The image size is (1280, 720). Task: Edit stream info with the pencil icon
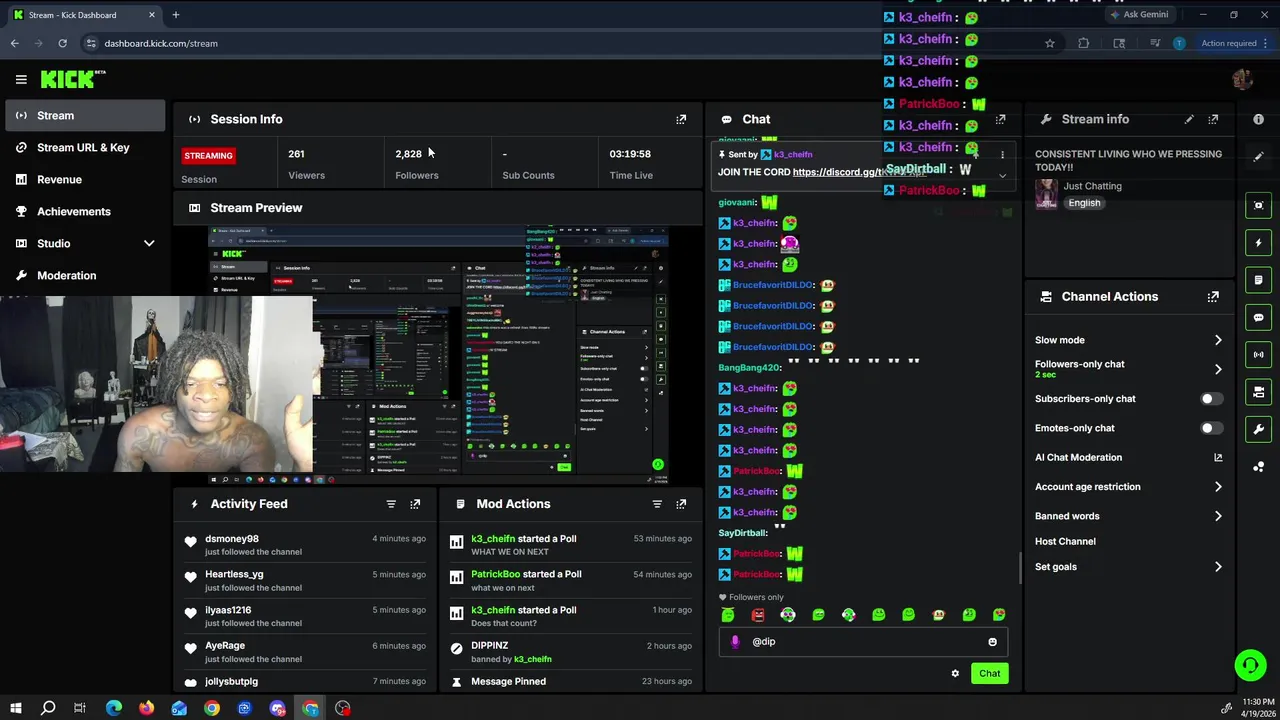(x=1189, y=119)
